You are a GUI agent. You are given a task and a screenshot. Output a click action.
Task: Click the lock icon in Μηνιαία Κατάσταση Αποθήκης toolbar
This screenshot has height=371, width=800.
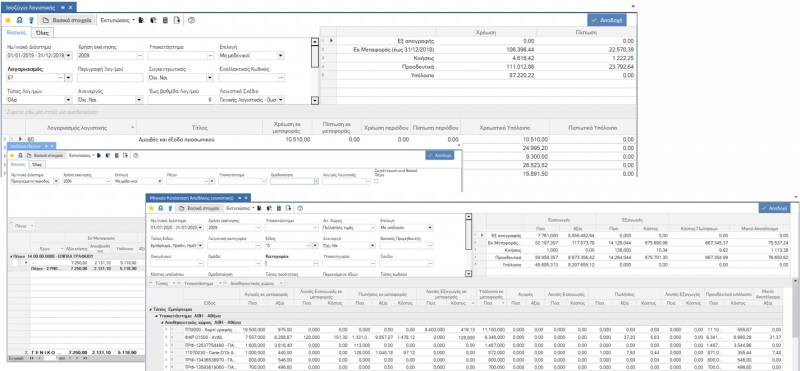(161, 208)
